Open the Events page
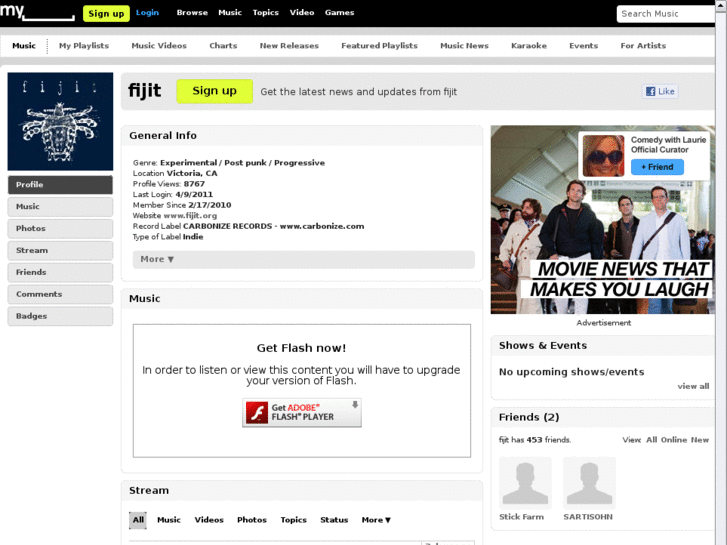The image size is (727, 545). [583, 45]
